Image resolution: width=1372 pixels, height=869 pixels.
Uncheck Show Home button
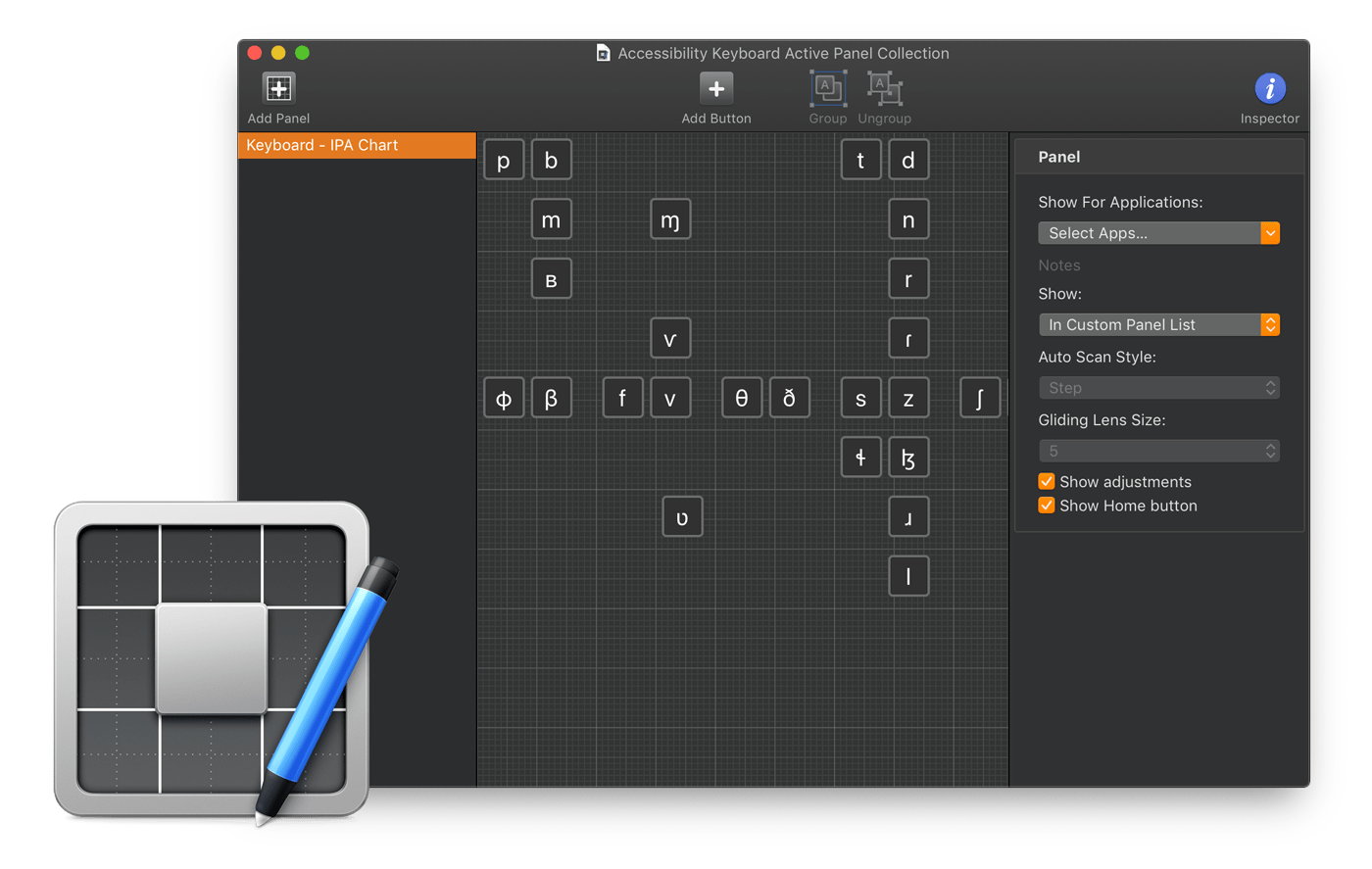tap(1046, 506)
